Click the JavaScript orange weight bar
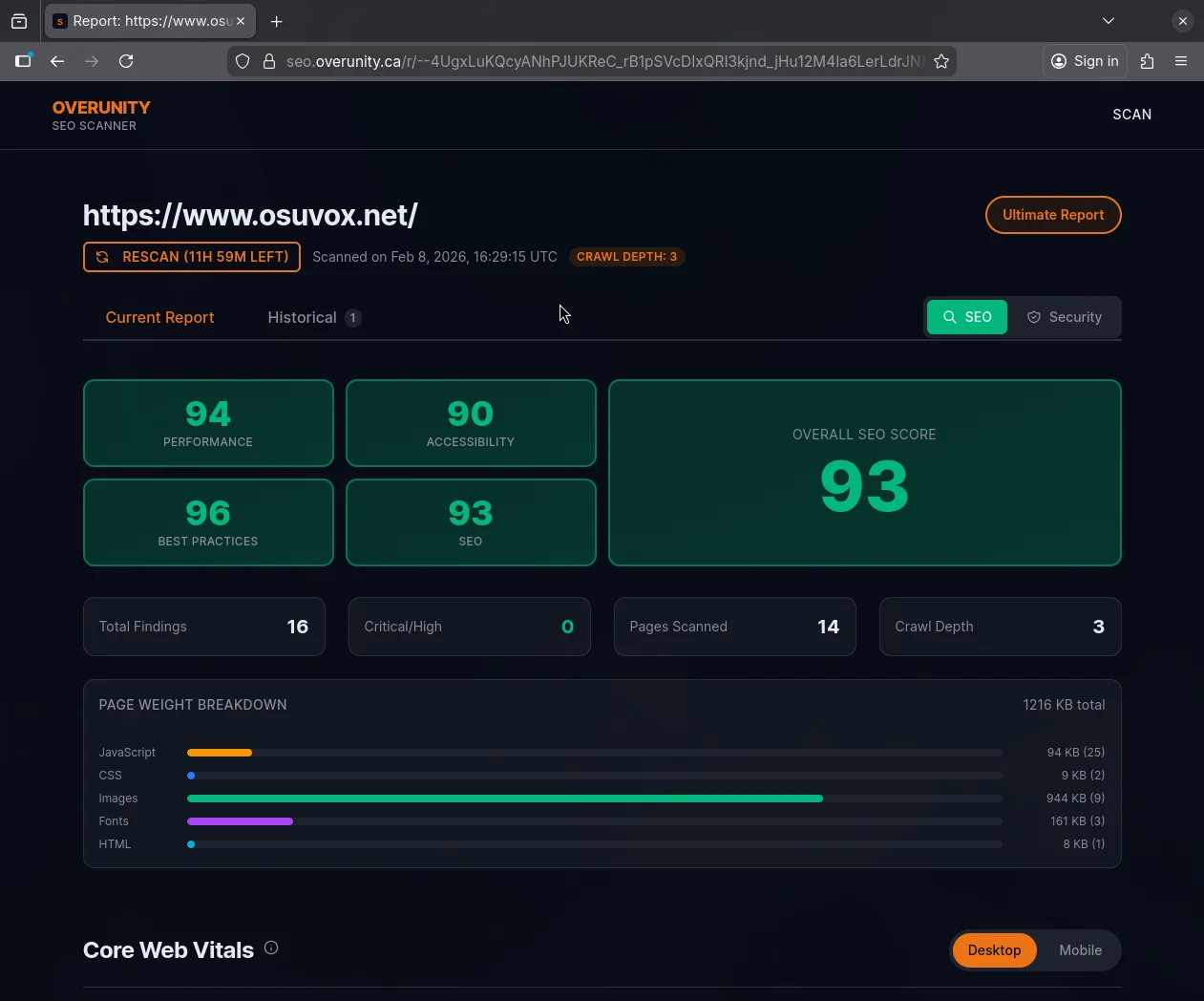The width and height of the screenshot is (1204, 1001). pos(220,753)
